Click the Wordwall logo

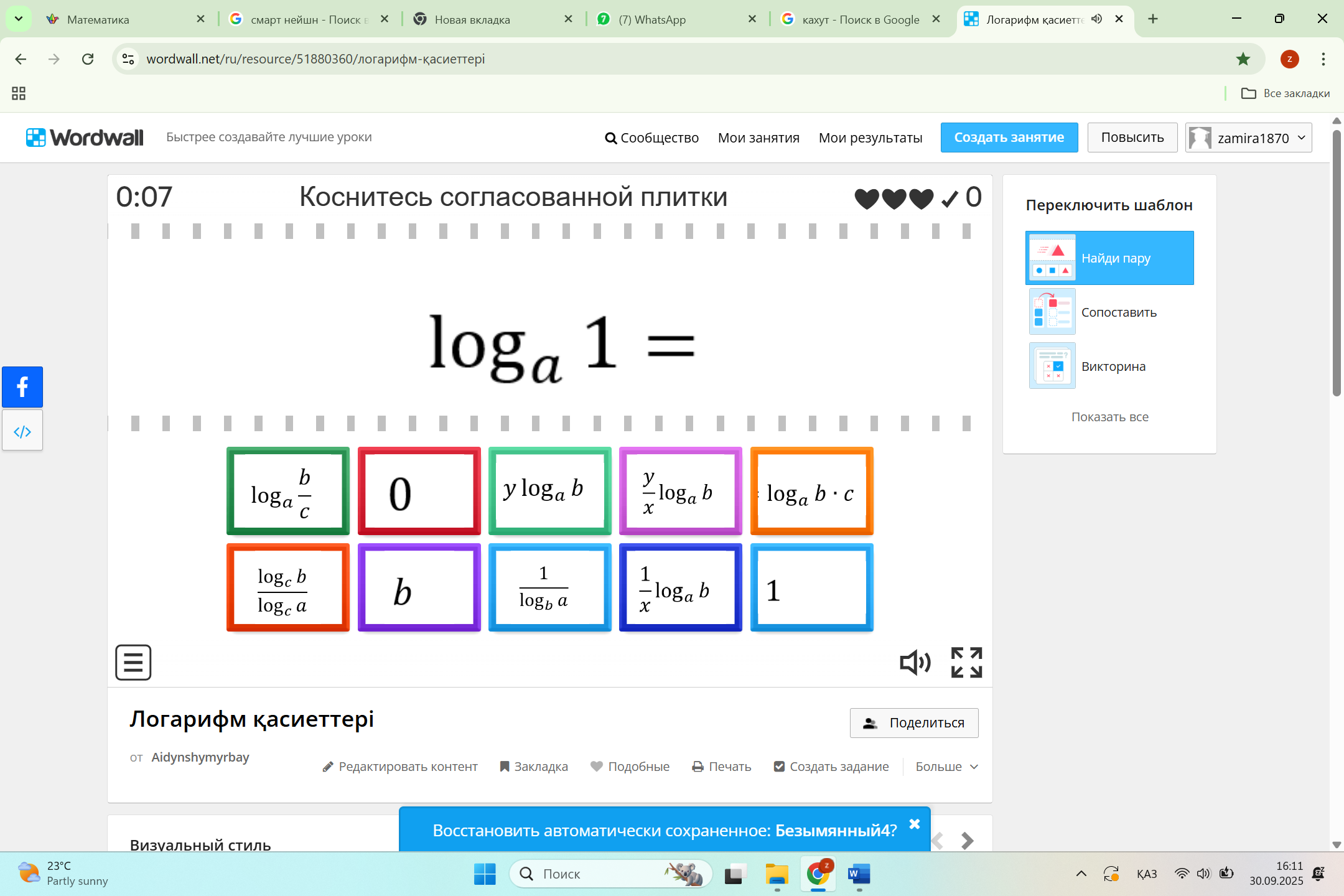85,138
